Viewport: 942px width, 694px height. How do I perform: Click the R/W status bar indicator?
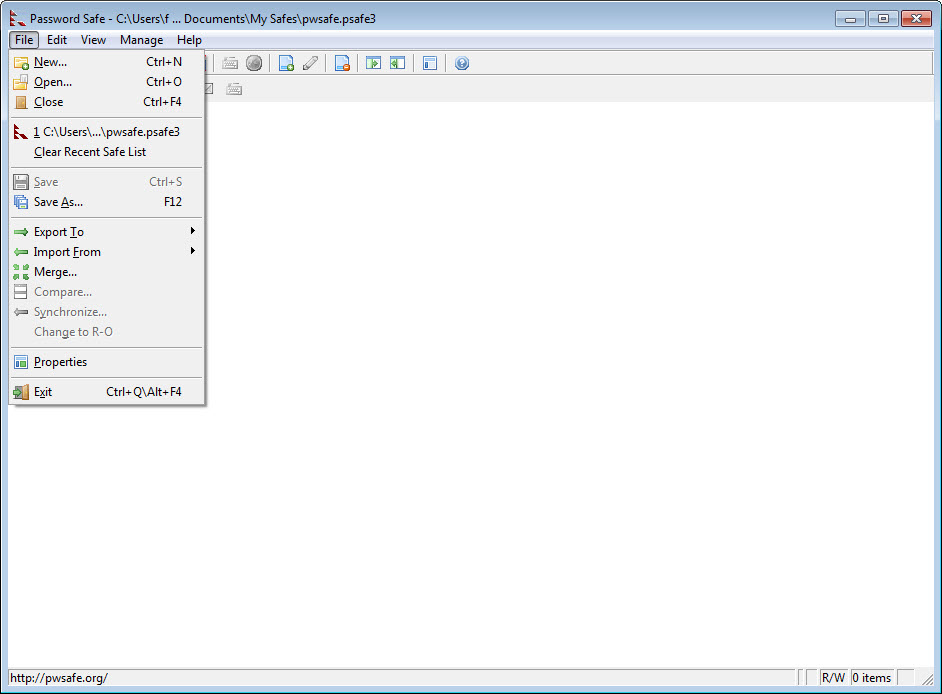coord(832,678)
